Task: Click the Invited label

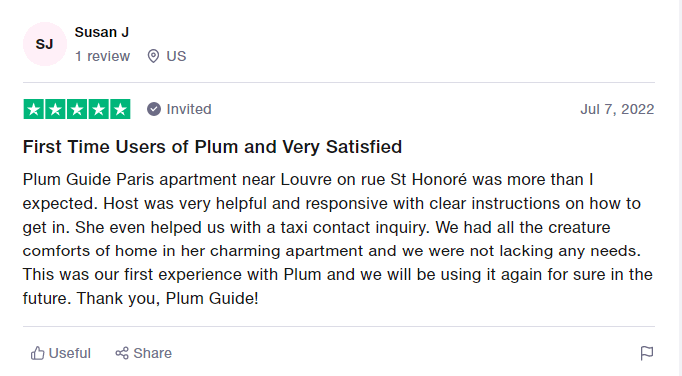Action: point(189,109)
